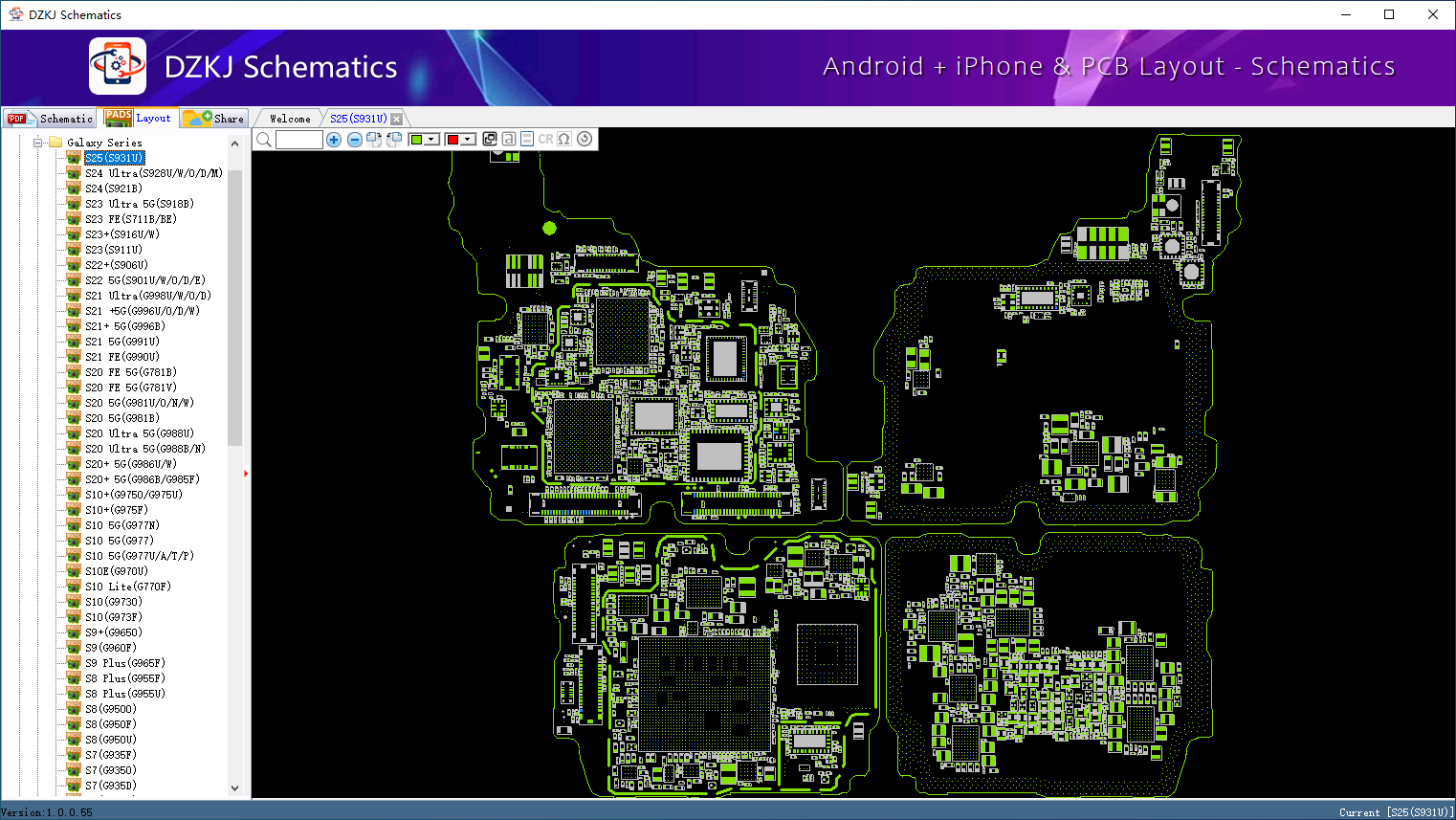Select S21+ 5G(G996B) in tree
The width and height of the screenshot is (1456, 820).
pyautogui.click(x=125, y=326)
